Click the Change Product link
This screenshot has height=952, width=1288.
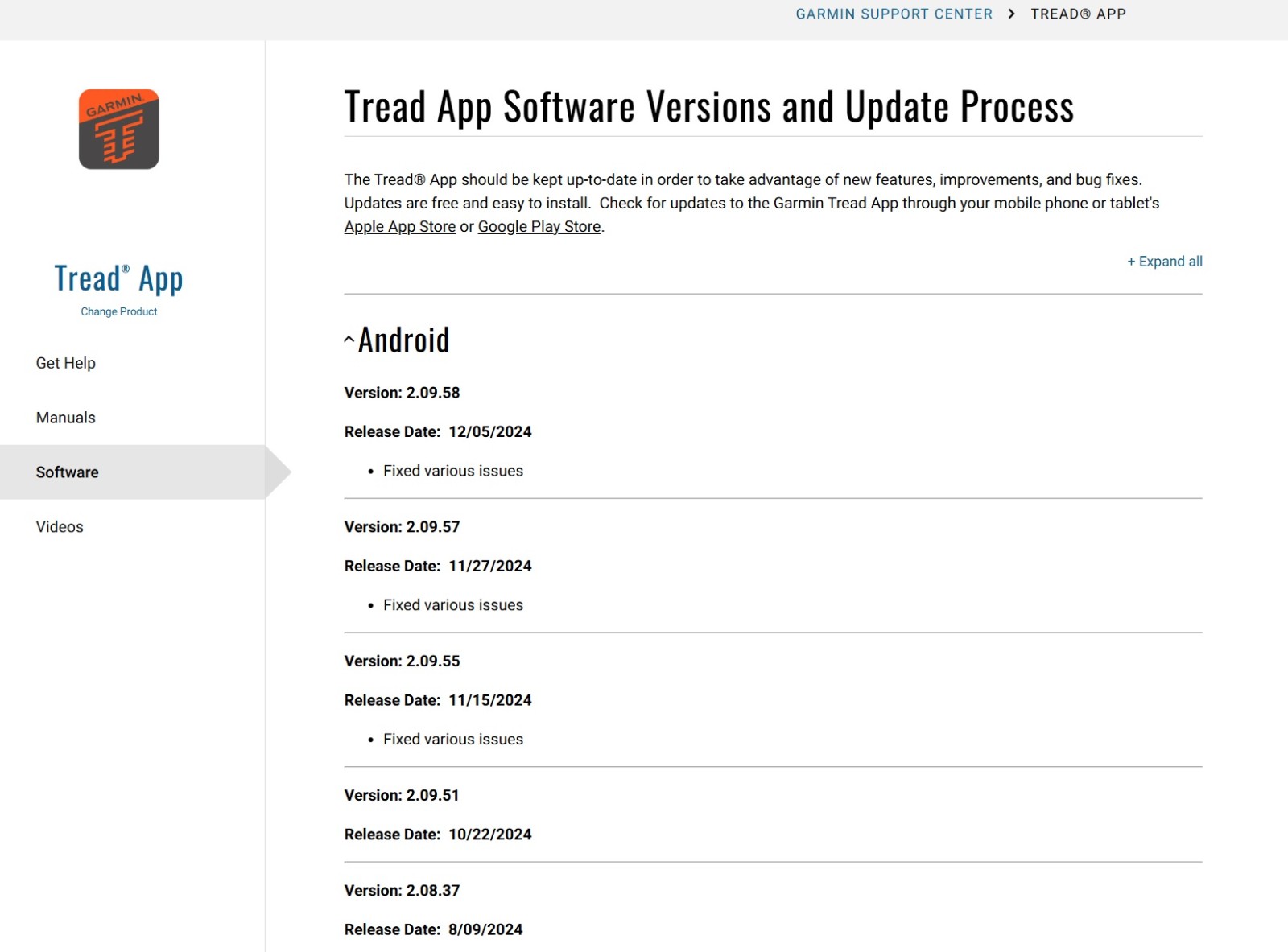(119, 311)
